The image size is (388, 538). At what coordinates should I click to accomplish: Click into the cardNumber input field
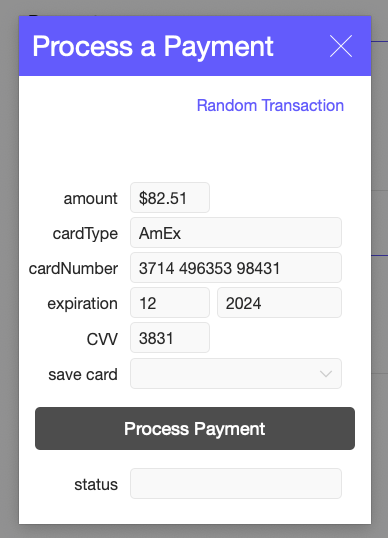236,268
